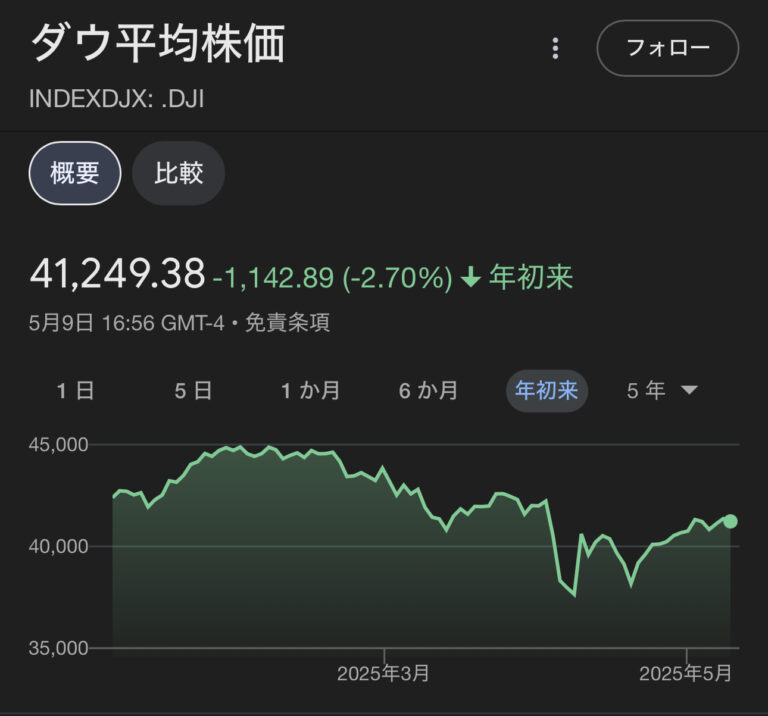
Task: Select the 1日 time range
Action: coord(75,391)
